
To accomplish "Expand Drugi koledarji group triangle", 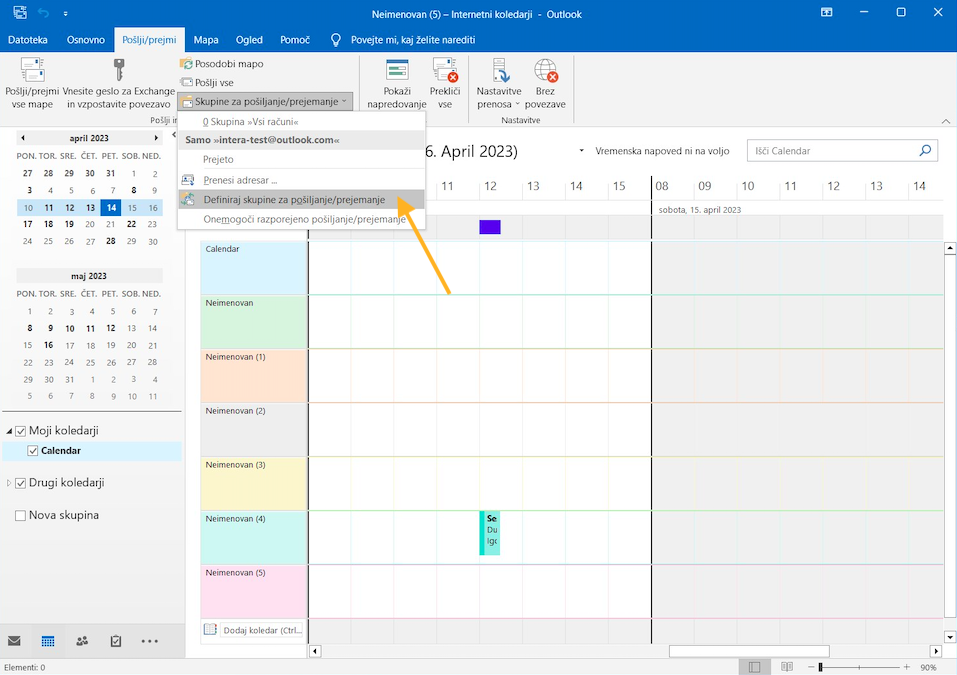I will pyautogui.click(x=9, y=483).
